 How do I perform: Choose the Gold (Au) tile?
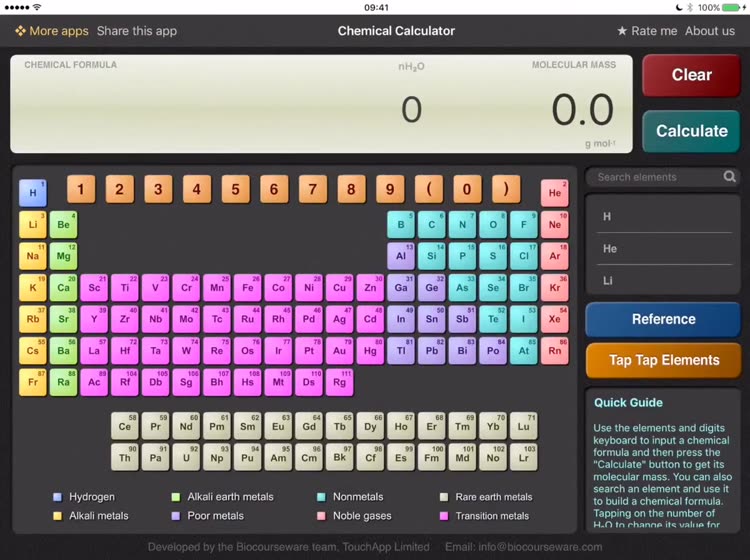339,351
